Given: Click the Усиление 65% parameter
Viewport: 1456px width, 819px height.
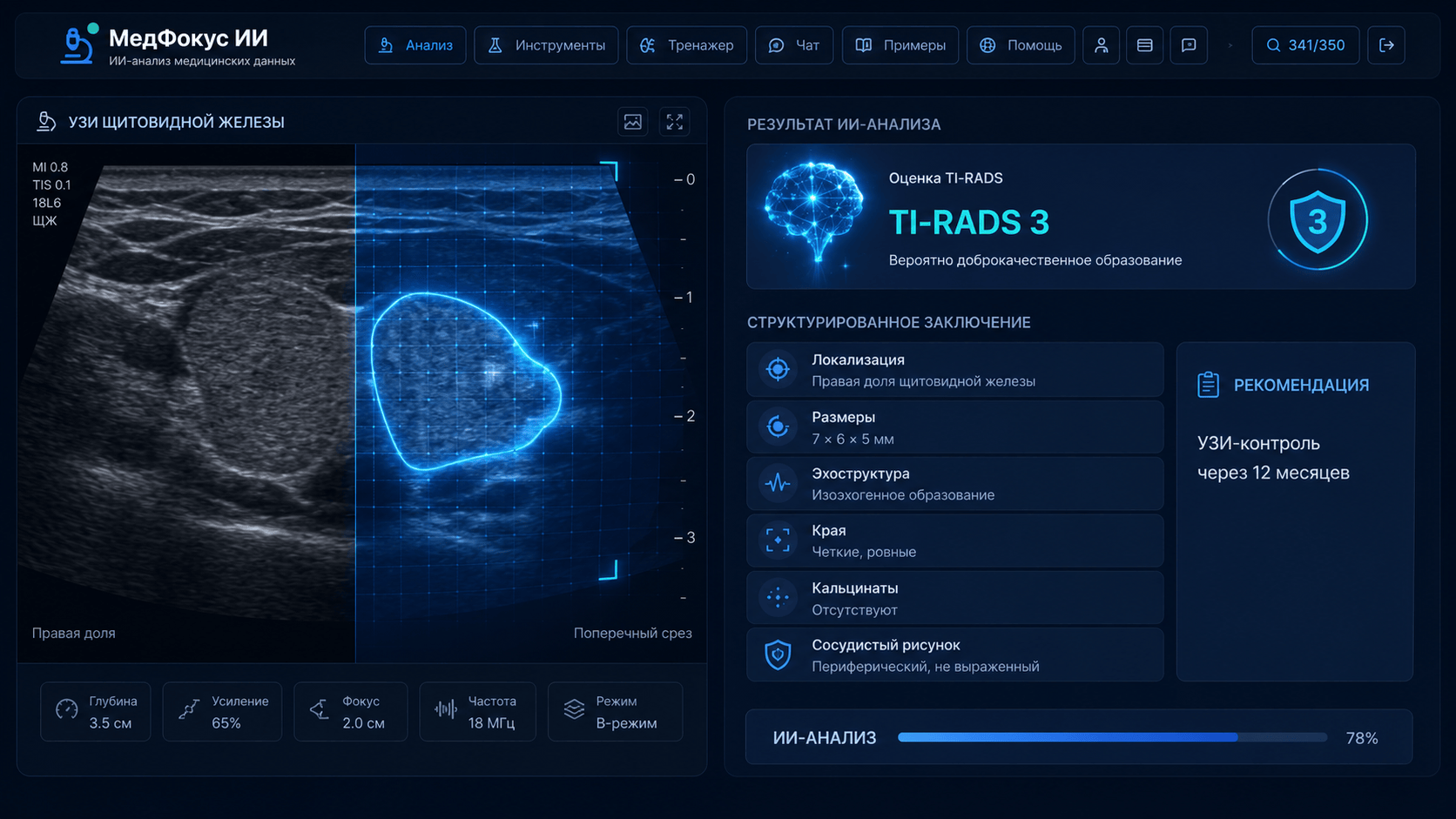Looking at the screenshot, I should (x=222, y=712).
